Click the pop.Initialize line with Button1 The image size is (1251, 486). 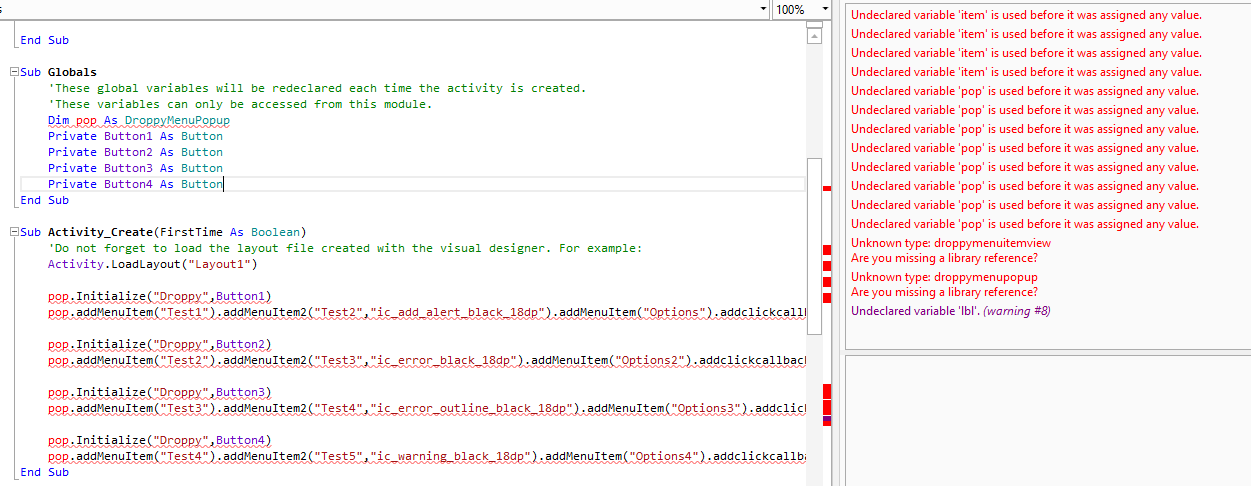(x=160, y=296)
